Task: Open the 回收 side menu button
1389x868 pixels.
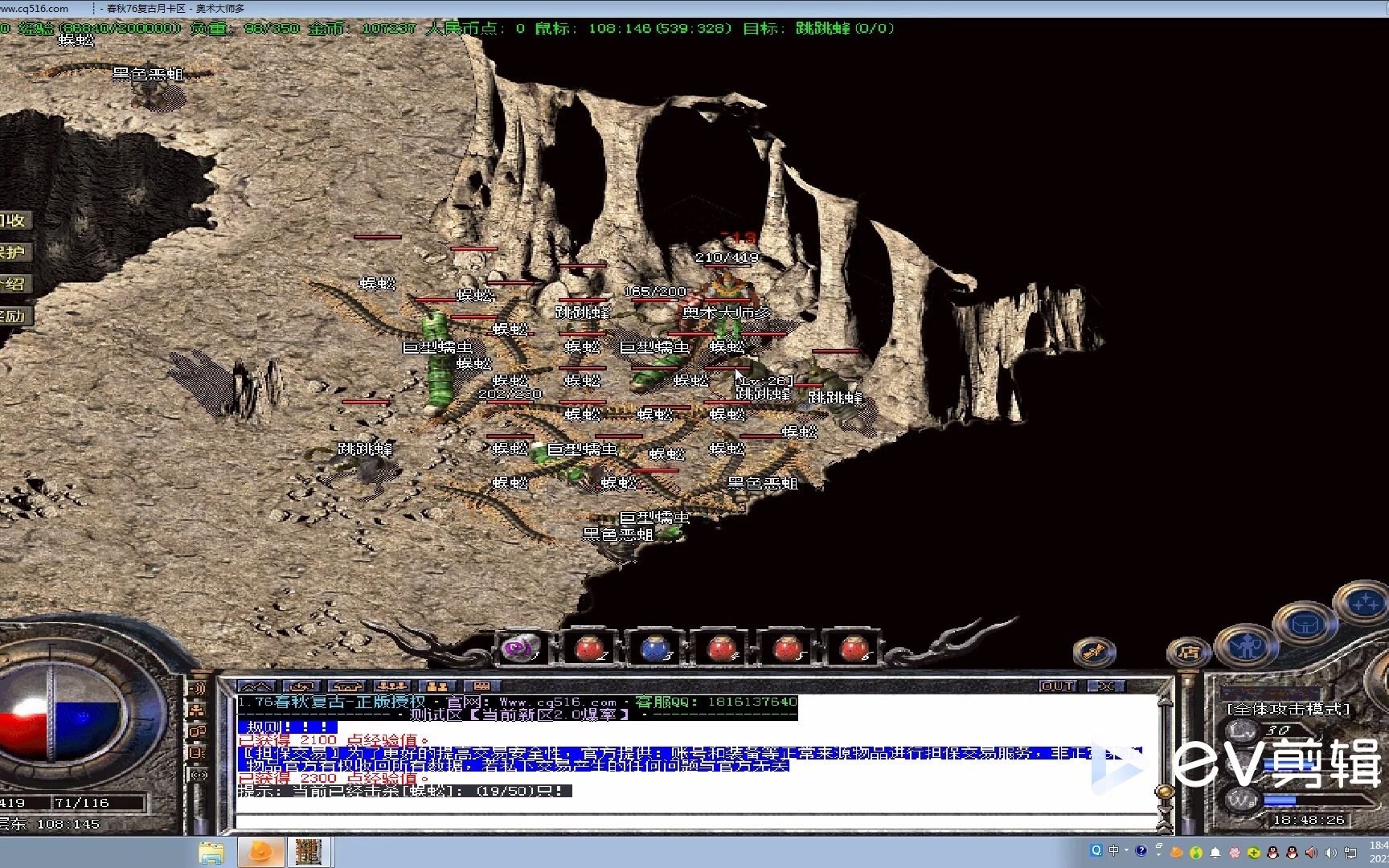Action: coord(14,220)
